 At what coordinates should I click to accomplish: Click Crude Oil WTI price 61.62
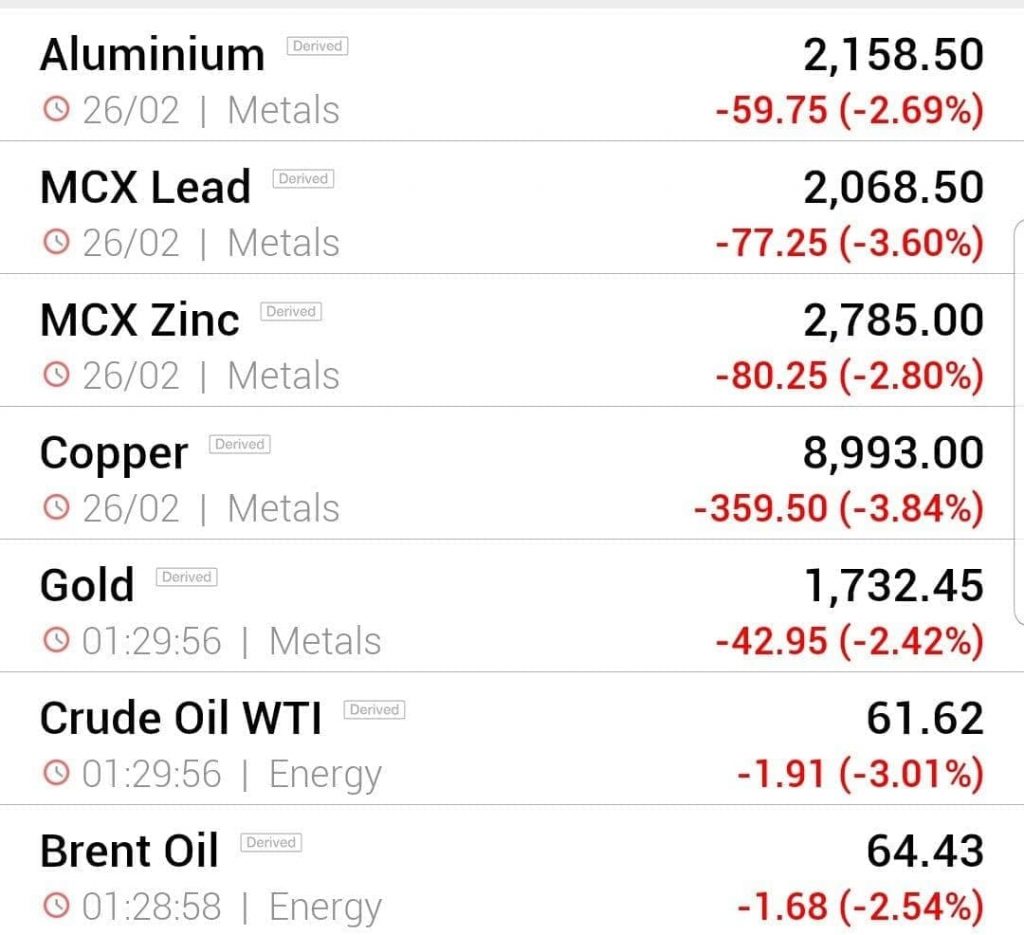click(x=925, y=718)
